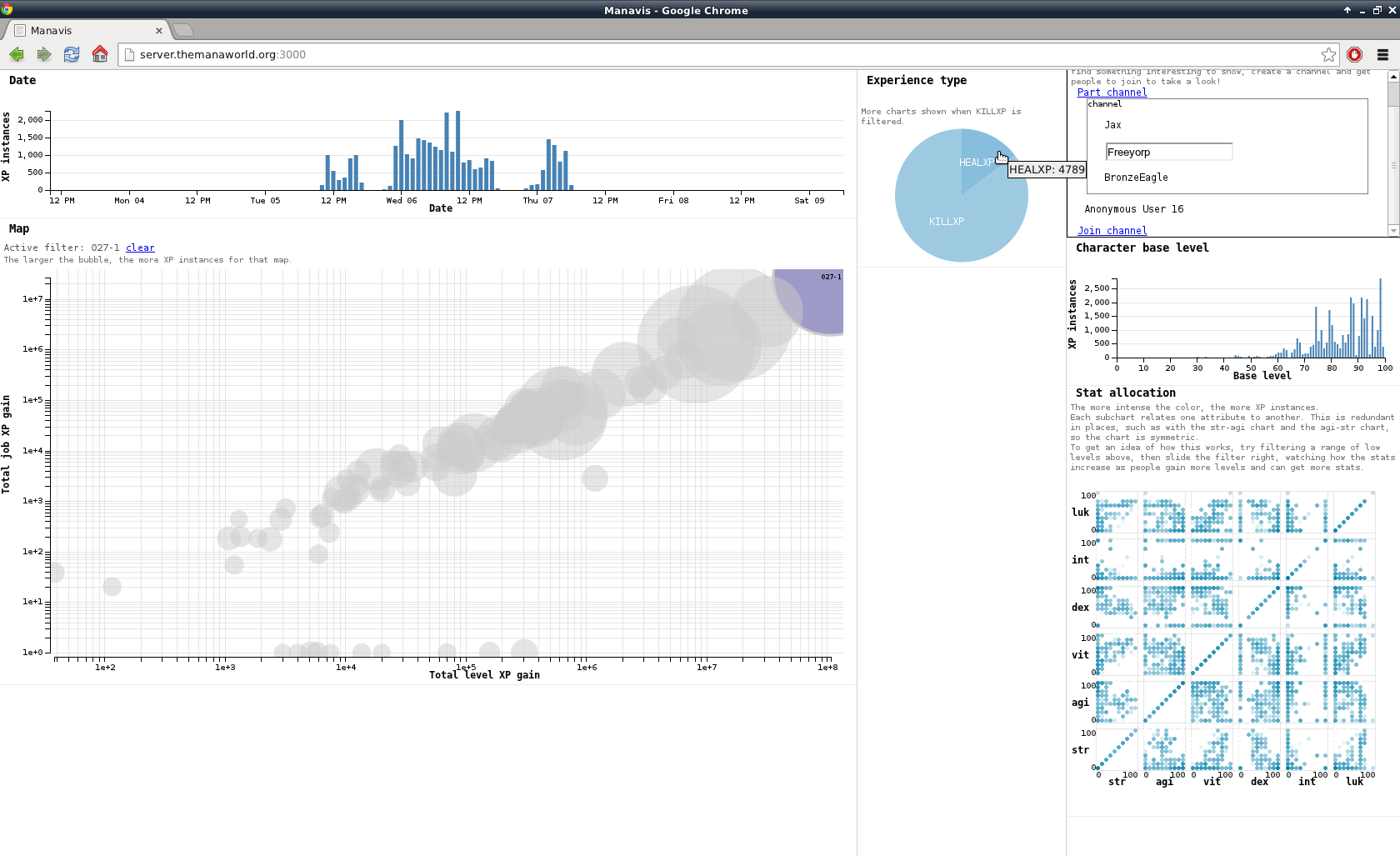Click the Part channel link
The image size is (1400, 856).
(1112, 93)
